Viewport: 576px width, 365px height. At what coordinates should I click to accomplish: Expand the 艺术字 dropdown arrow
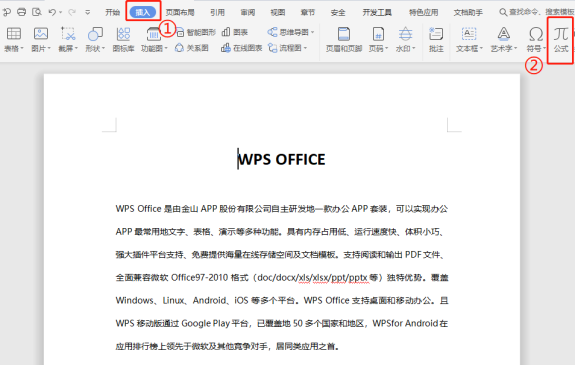pos(515,48)
